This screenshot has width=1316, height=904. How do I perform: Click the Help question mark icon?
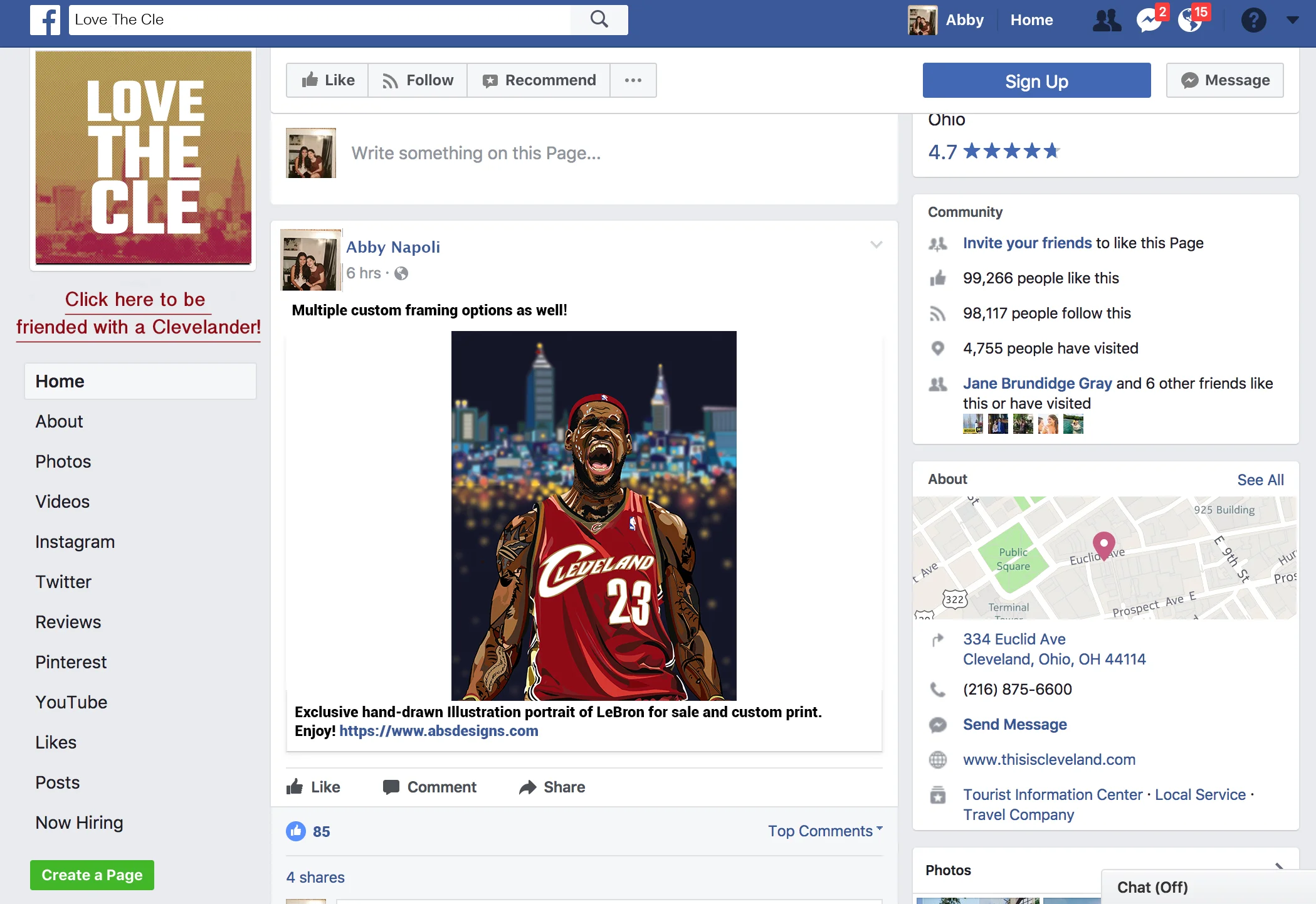pos(1253,20)
